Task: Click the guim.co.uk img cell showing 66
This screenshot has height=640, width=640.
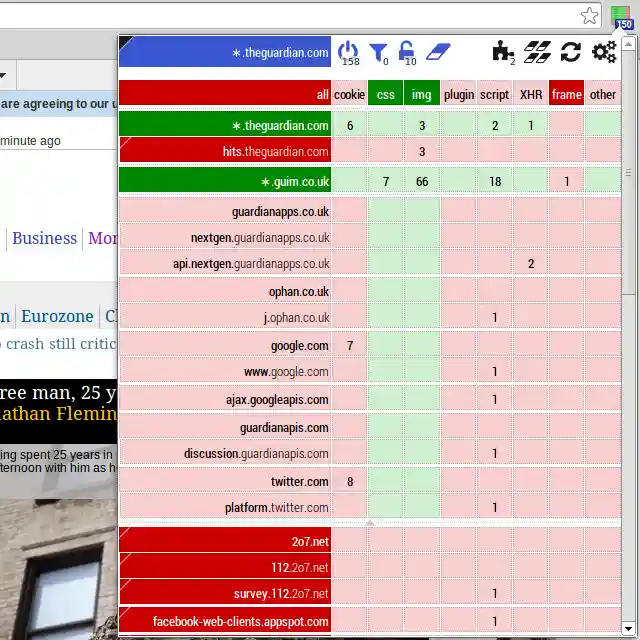Action: pos(422,180)
